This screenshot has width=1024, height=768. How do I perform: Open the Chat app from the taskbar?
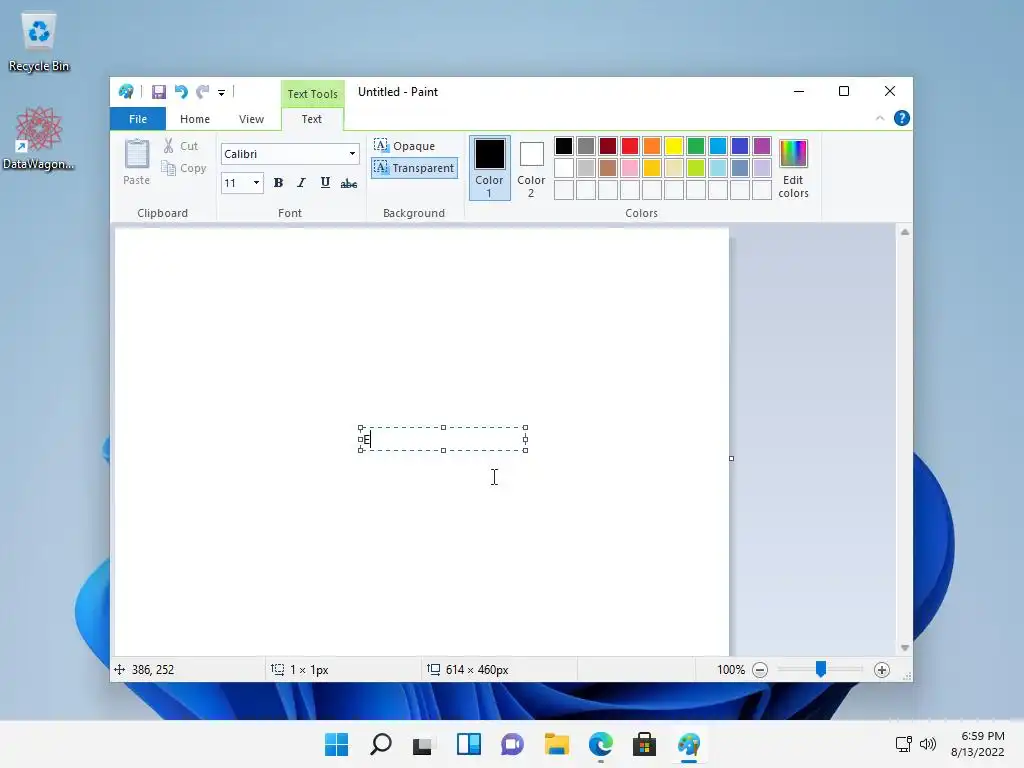pos(513,744)
